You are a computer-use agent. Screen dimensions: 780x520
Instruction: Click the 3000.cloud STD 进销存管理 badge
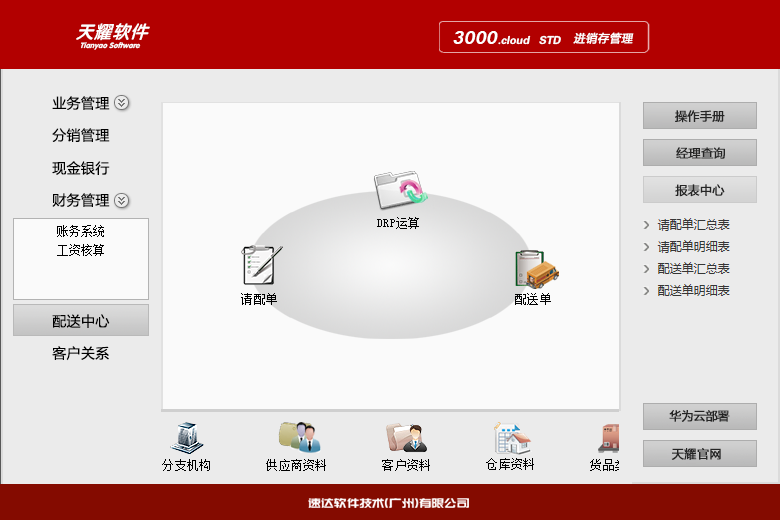click(544, 37)
